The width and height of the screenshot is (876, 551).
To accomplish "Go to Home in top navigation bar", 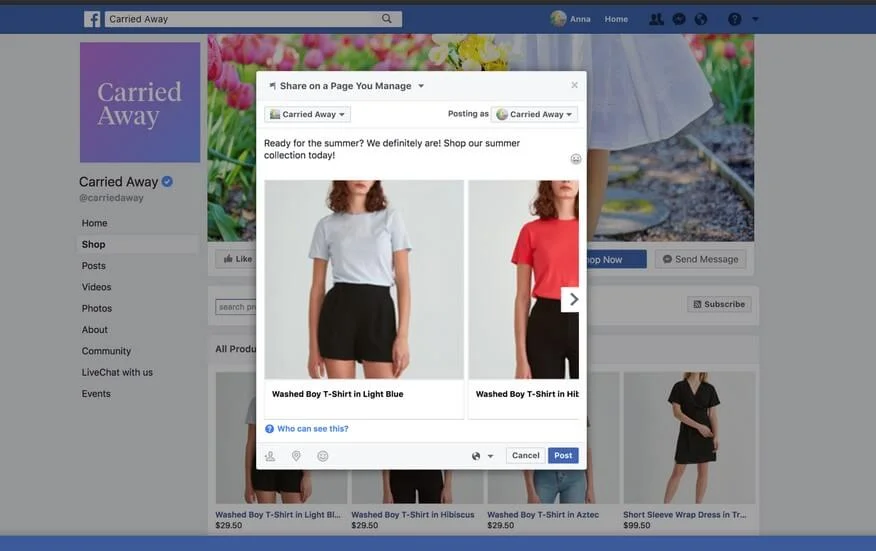I will tap(616, 19).
